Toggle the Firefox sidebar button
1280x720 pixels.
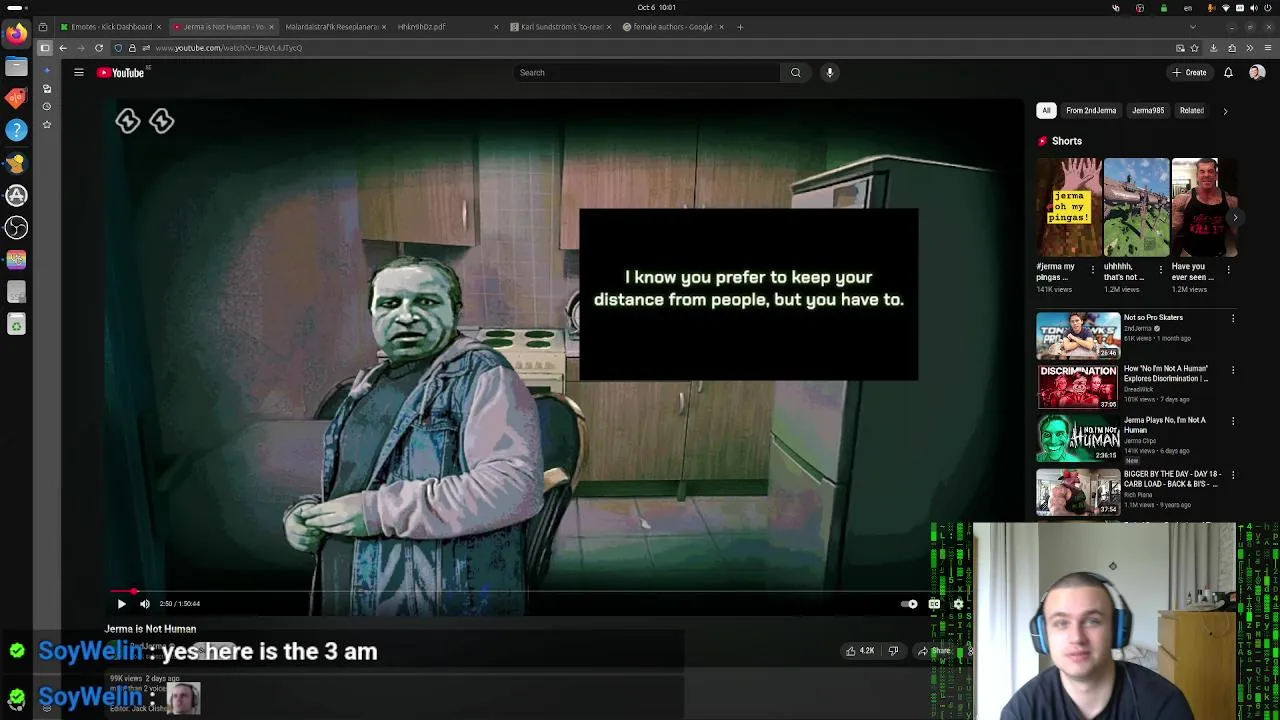pyautogui.click(x=45, y=48)
